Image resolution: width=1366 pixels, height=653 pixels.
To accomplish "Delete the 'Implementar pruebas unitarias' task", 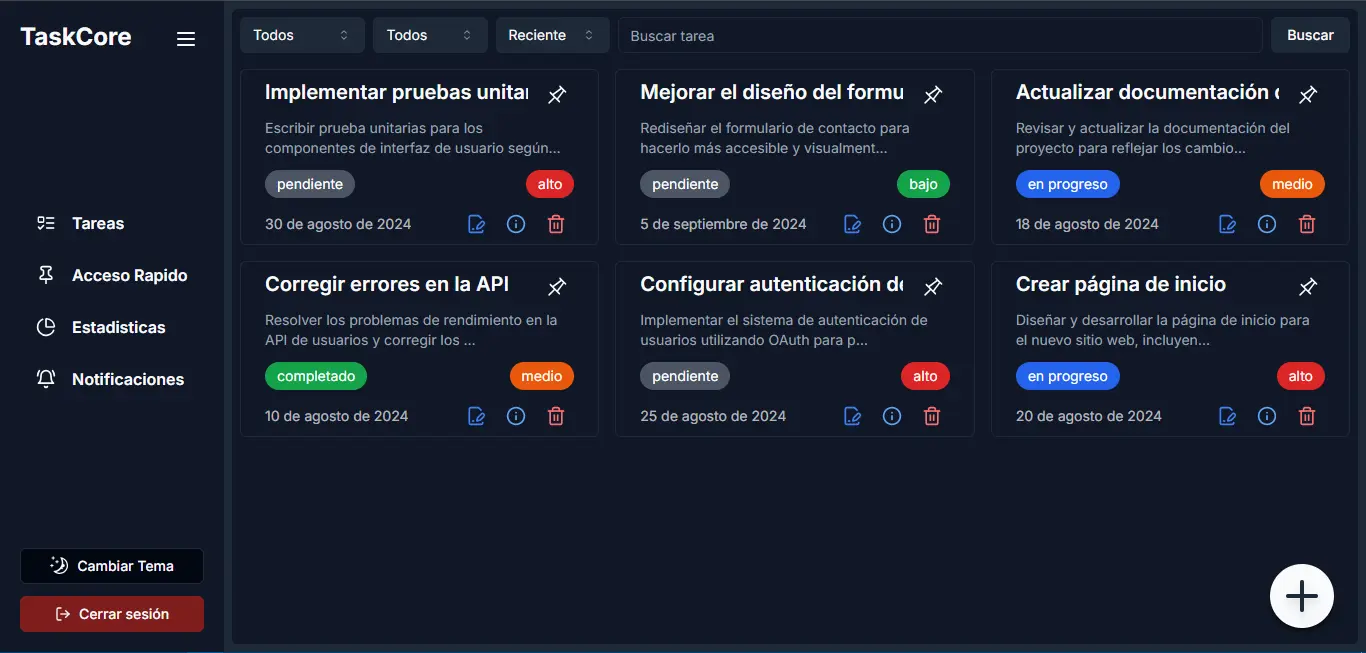I will 556,224.
